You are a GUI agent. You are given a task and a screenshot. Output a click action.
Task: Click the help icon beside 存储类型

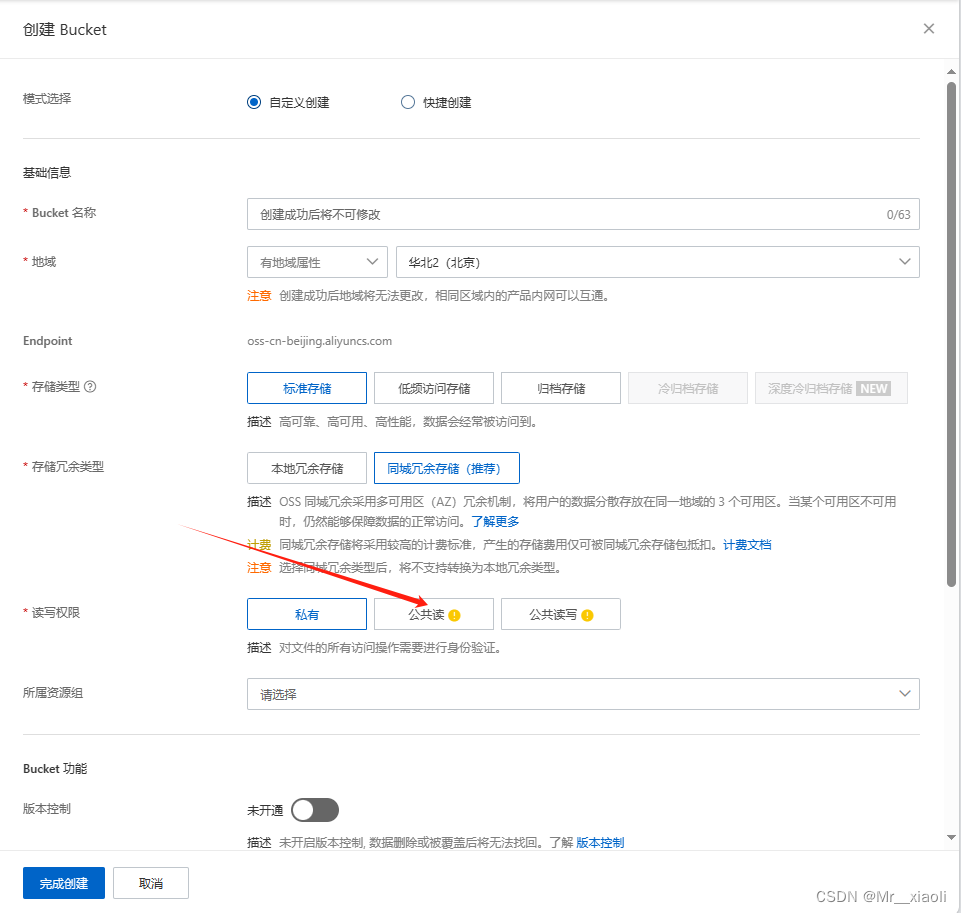pyautogui.click(x=90, y=386)
